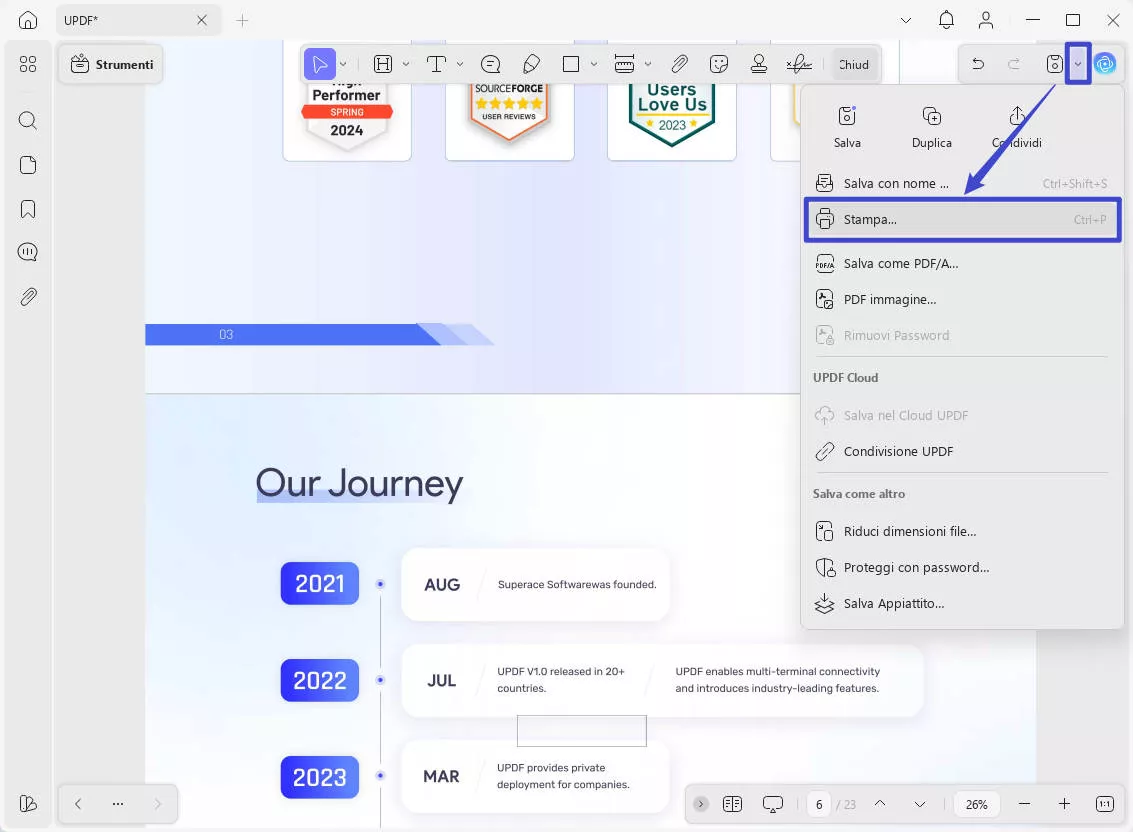Select Condivisione UPDF entry

[x=962, y=451]
